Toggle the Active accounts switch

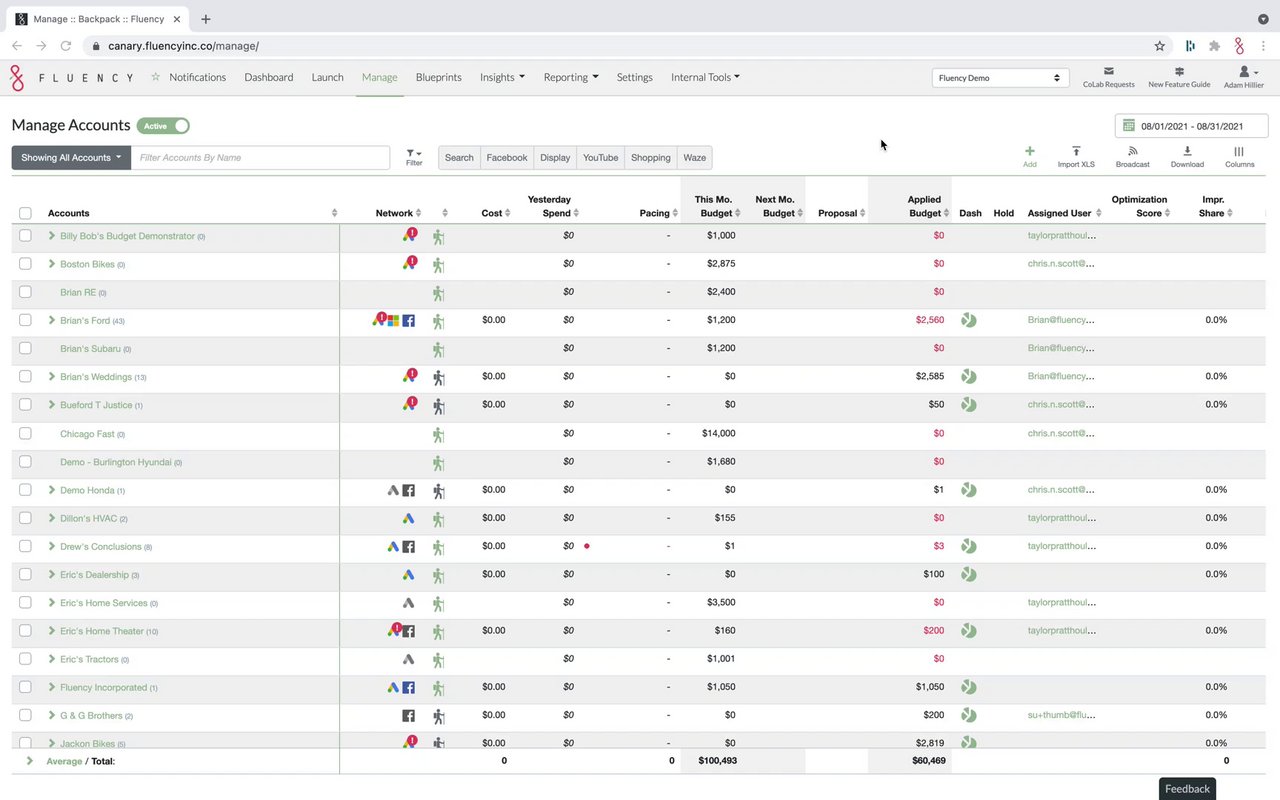point(163,126)
